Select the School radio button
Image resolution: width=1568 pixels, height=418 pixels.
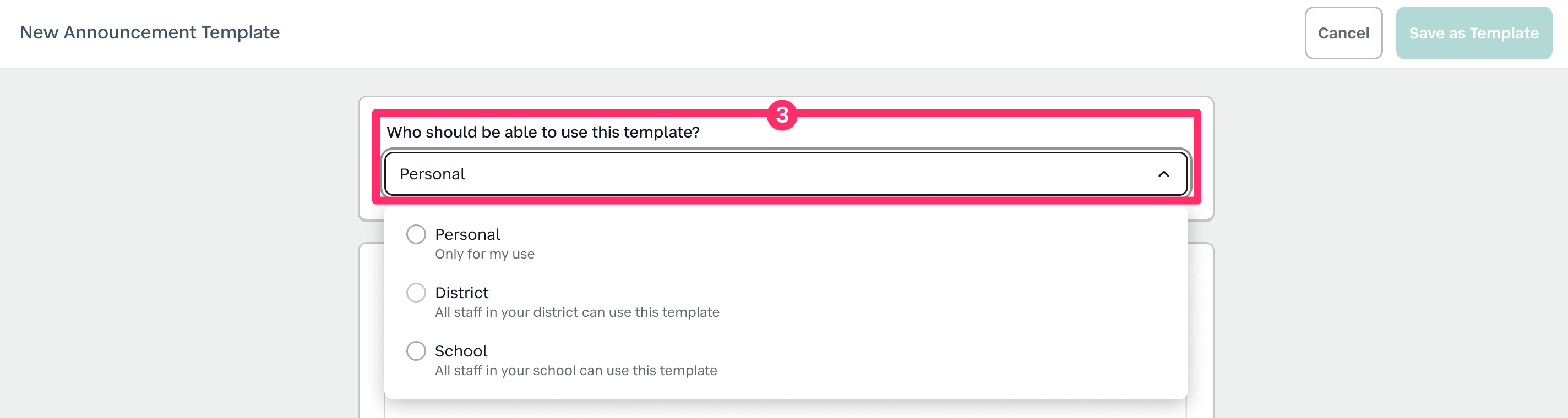coord(416,351)
